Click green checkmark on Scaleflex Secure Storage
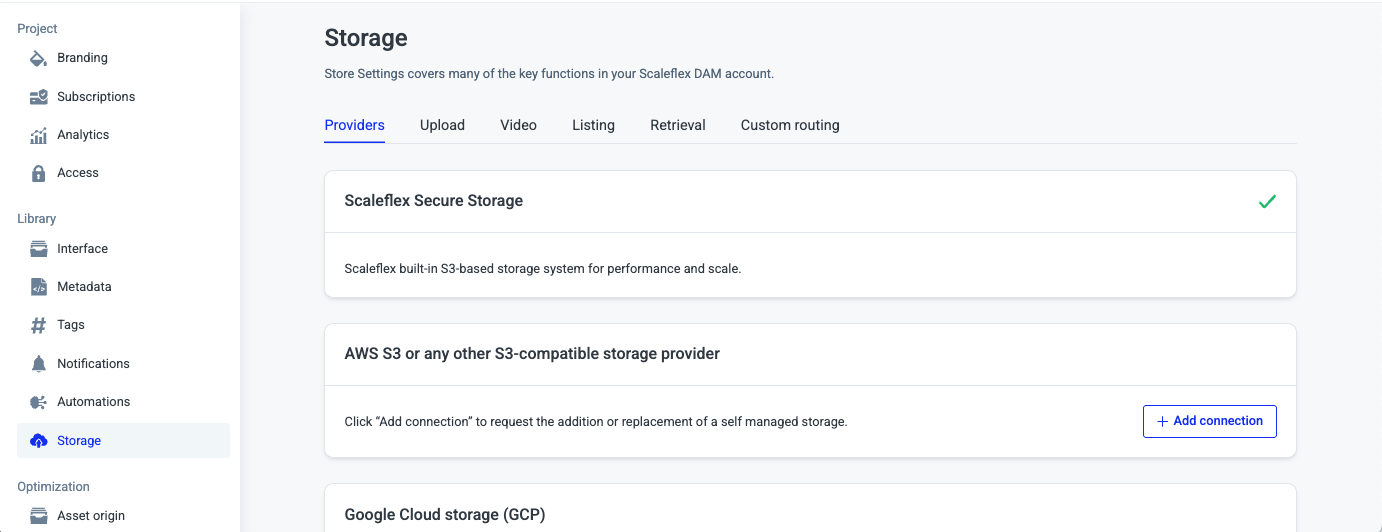Screen dimensions: 1382x532 pyautogui.click(x=1267, y=201)
